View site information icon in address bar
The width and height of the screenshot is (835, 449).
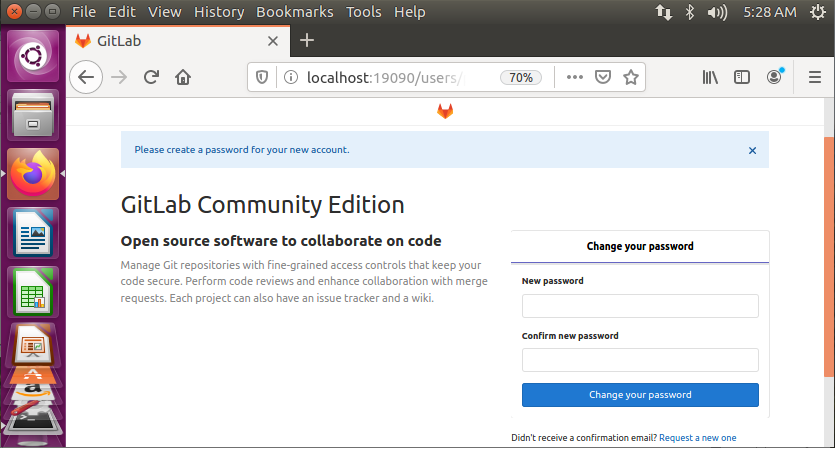point(291,77)
